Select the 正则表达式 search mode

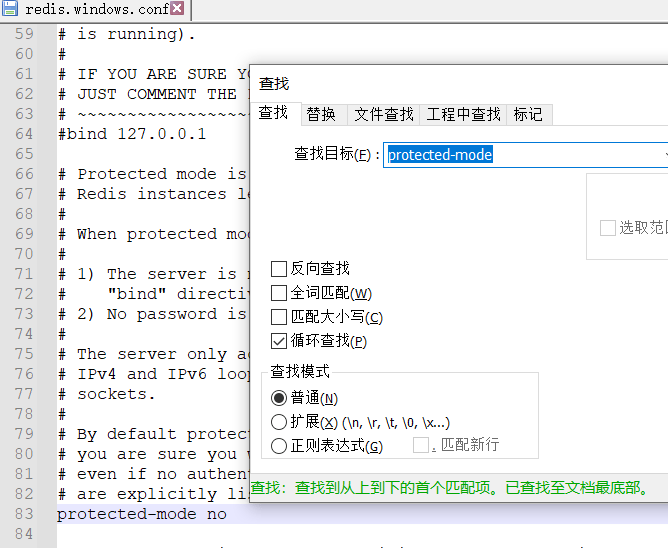[279, 446]
